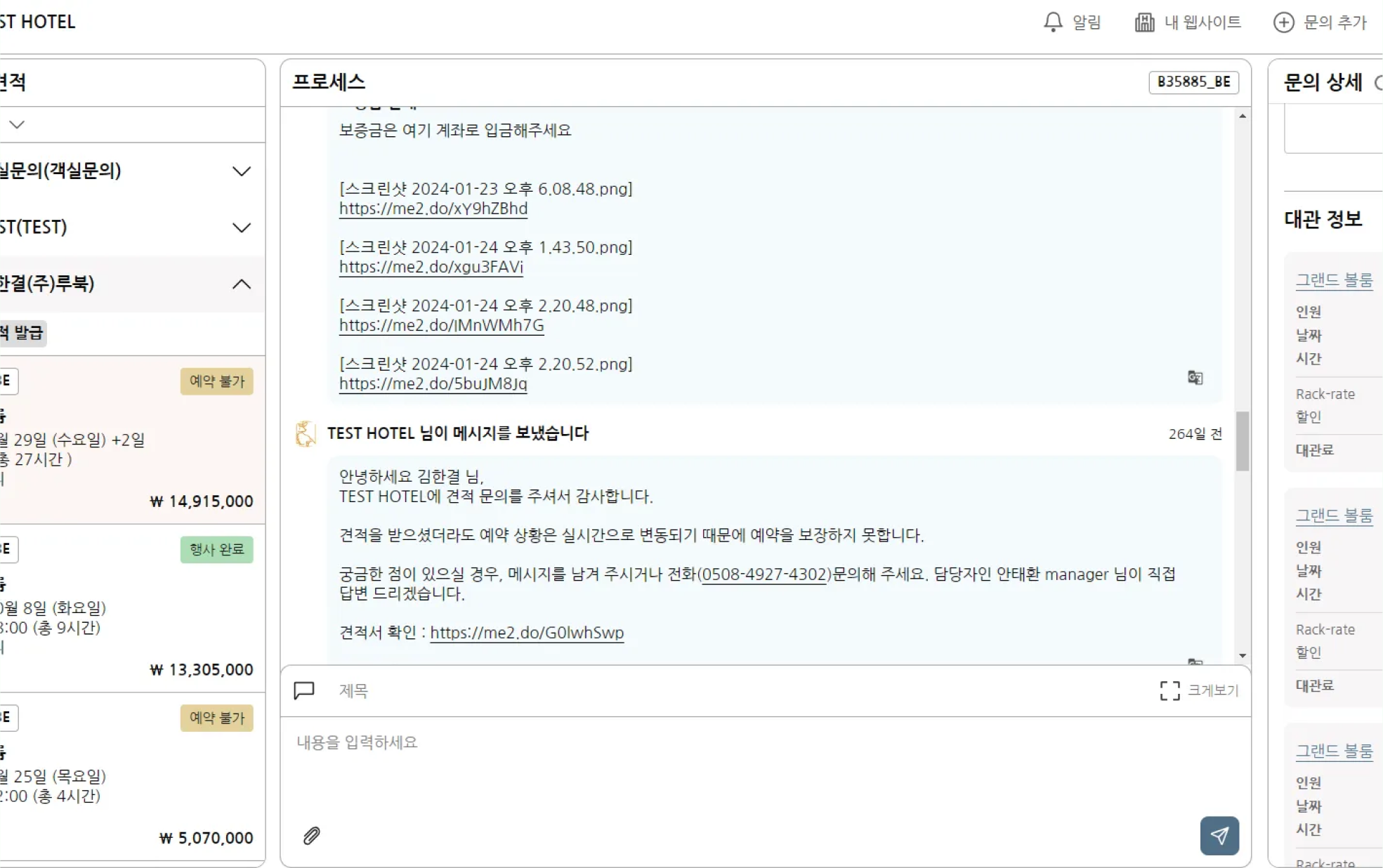Click the first 그랜드 볼룸 venue link
The width and height of the screenshot is (1383, 868).
(1333, 280)
